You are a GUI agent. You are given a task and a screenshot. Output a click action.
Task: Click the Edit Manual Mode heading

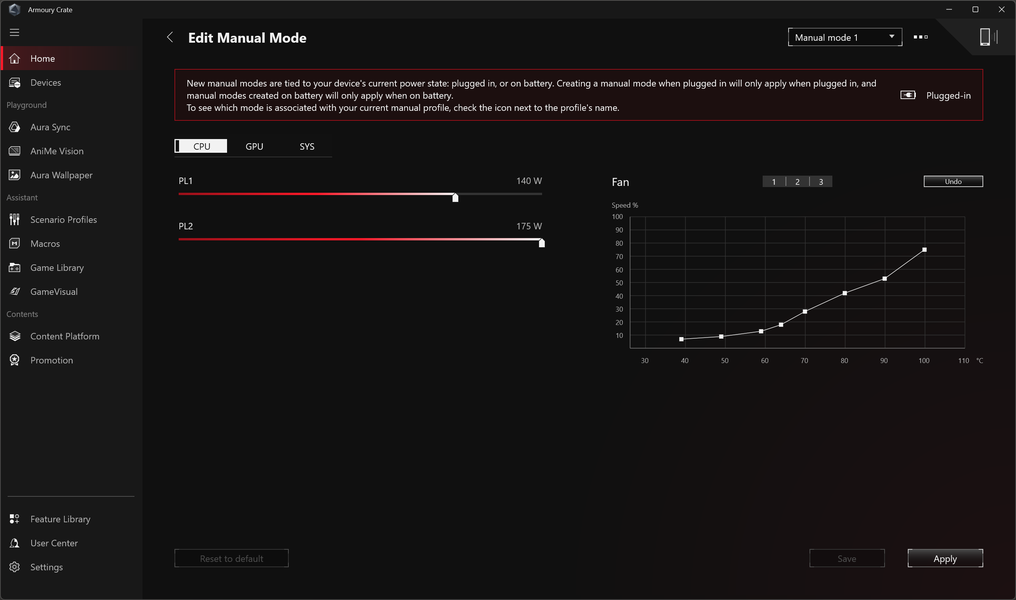point(247,38)
